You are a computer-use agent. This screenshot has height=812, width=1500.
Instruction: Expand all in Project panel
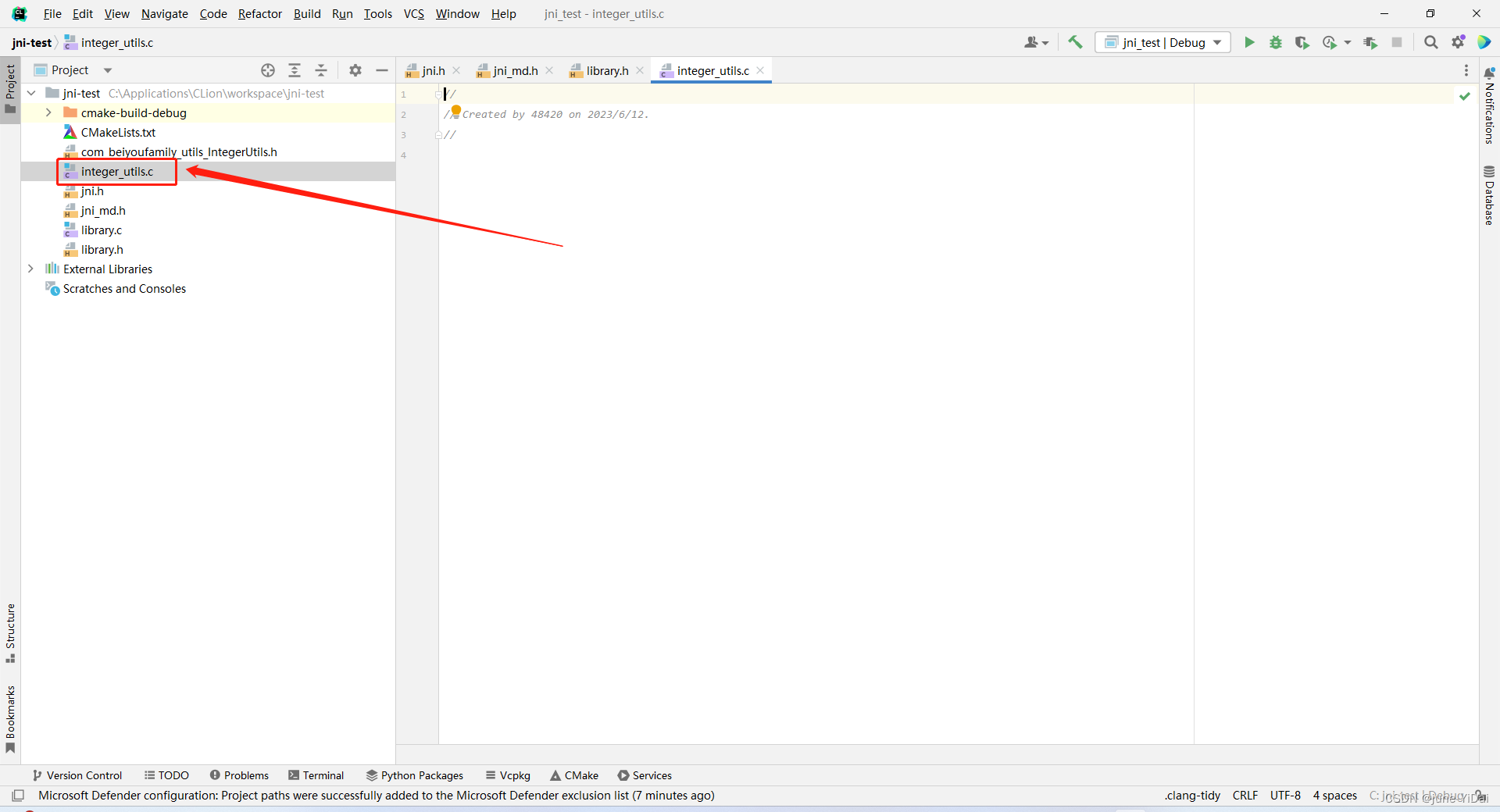point(295,70)
